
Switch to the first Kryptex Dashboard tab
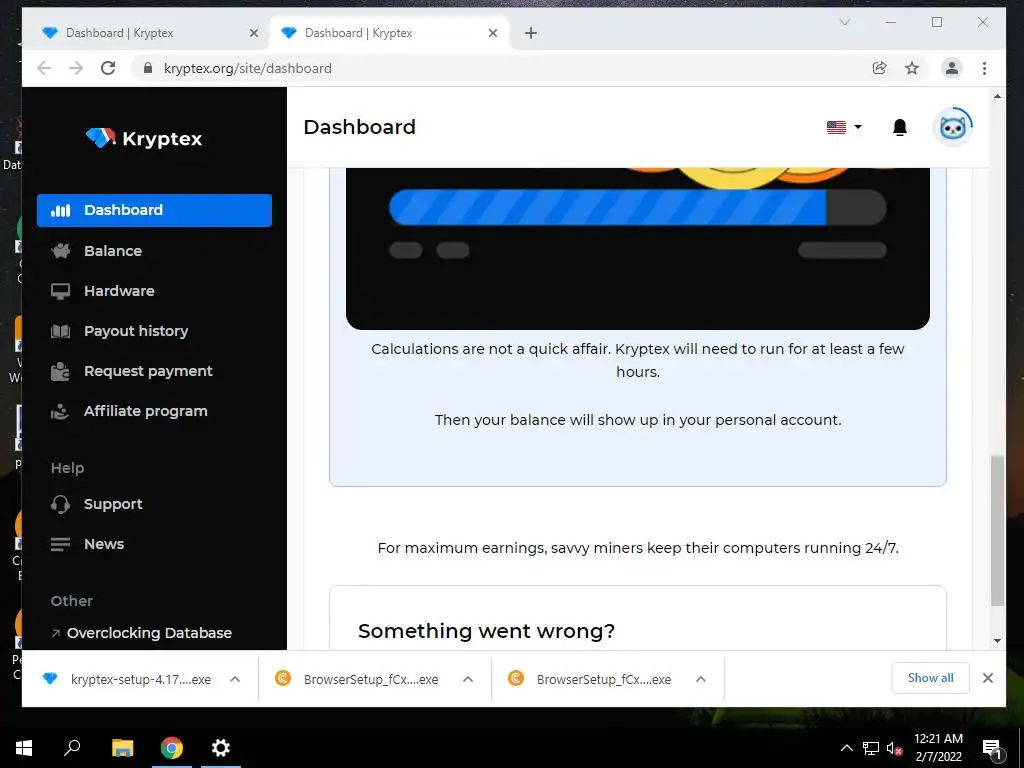(146, 33)
